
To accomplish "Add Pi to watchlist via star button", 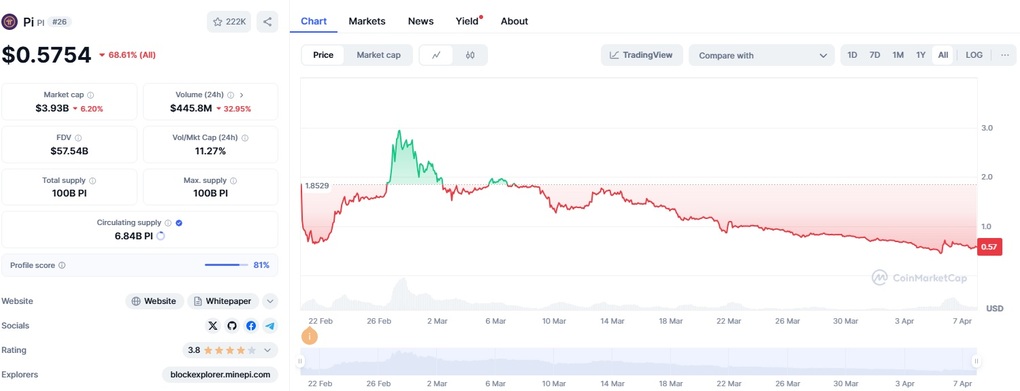I will point(229,21).
